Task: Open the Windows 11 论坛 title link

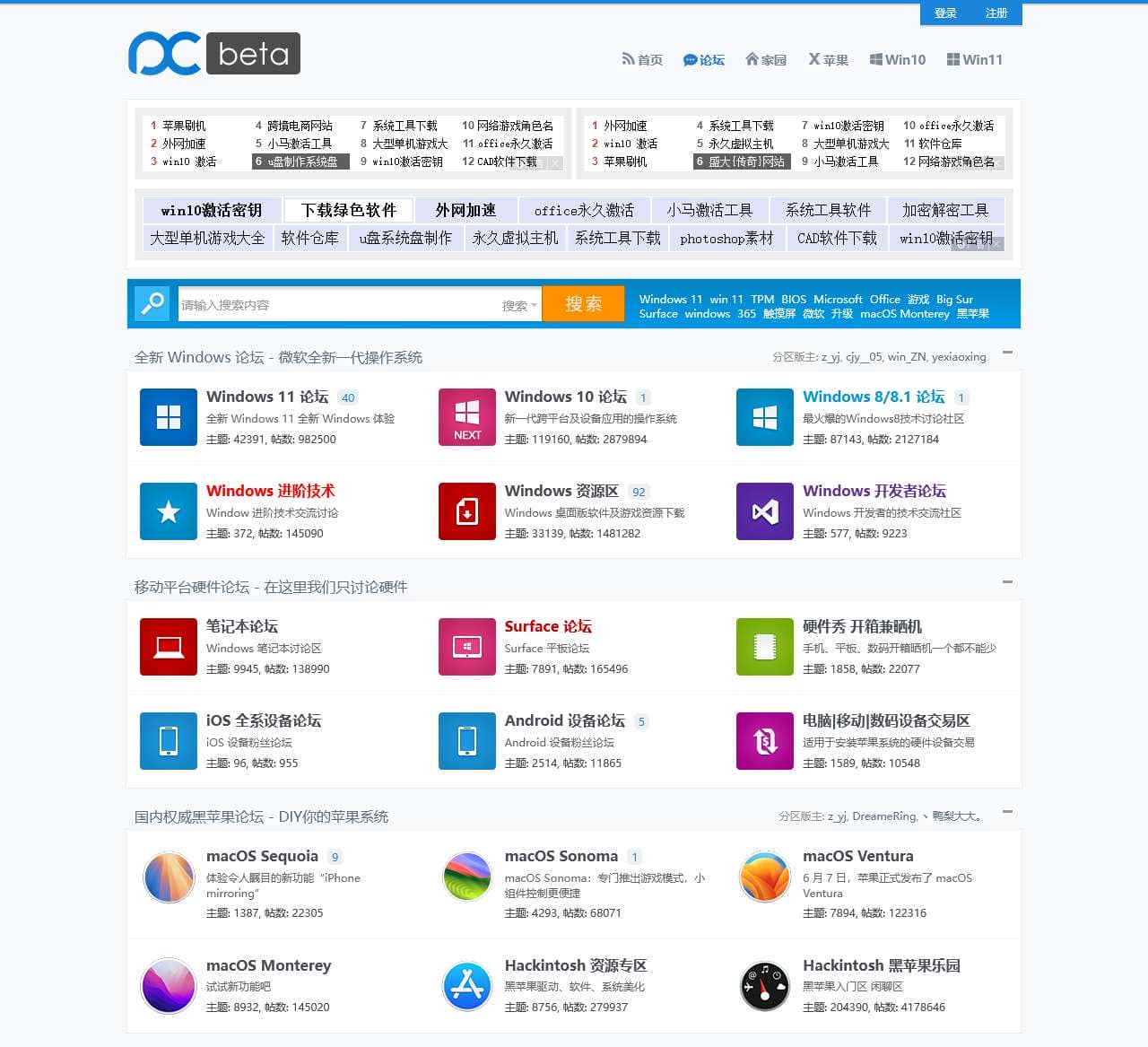Action: tap(267, 397)
